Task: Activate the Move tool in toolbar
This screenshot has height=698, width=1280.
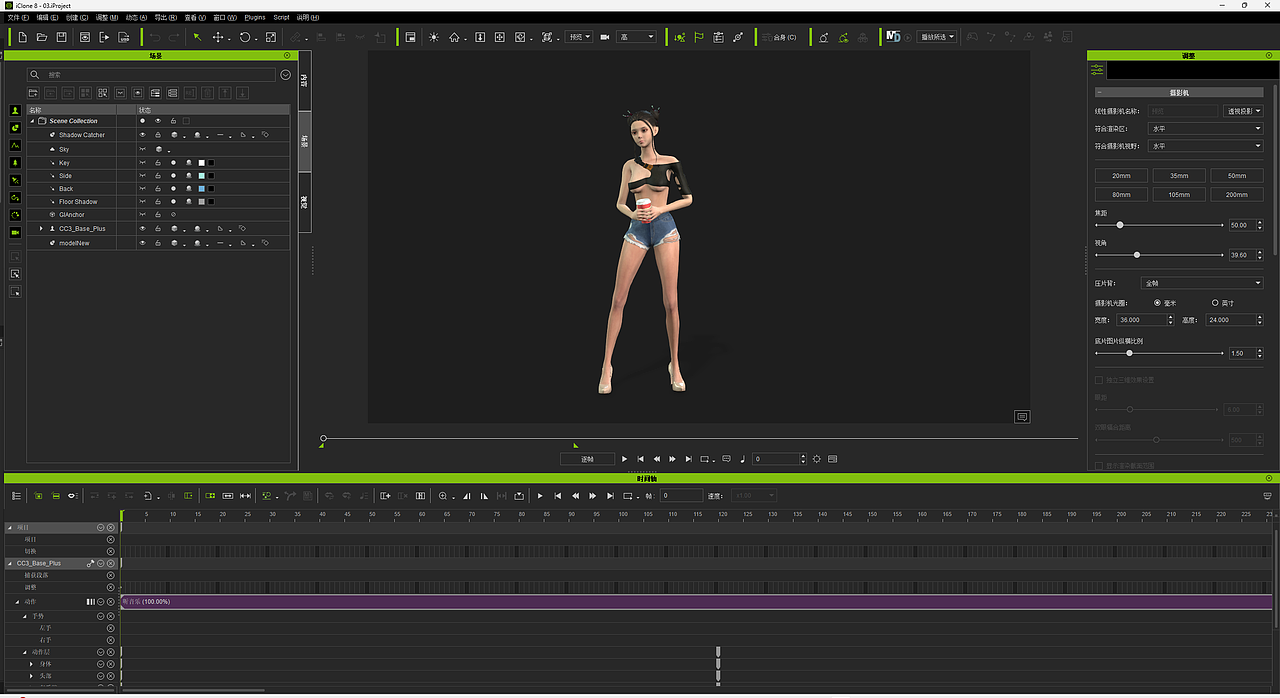Action: click(x=218, y=37)
